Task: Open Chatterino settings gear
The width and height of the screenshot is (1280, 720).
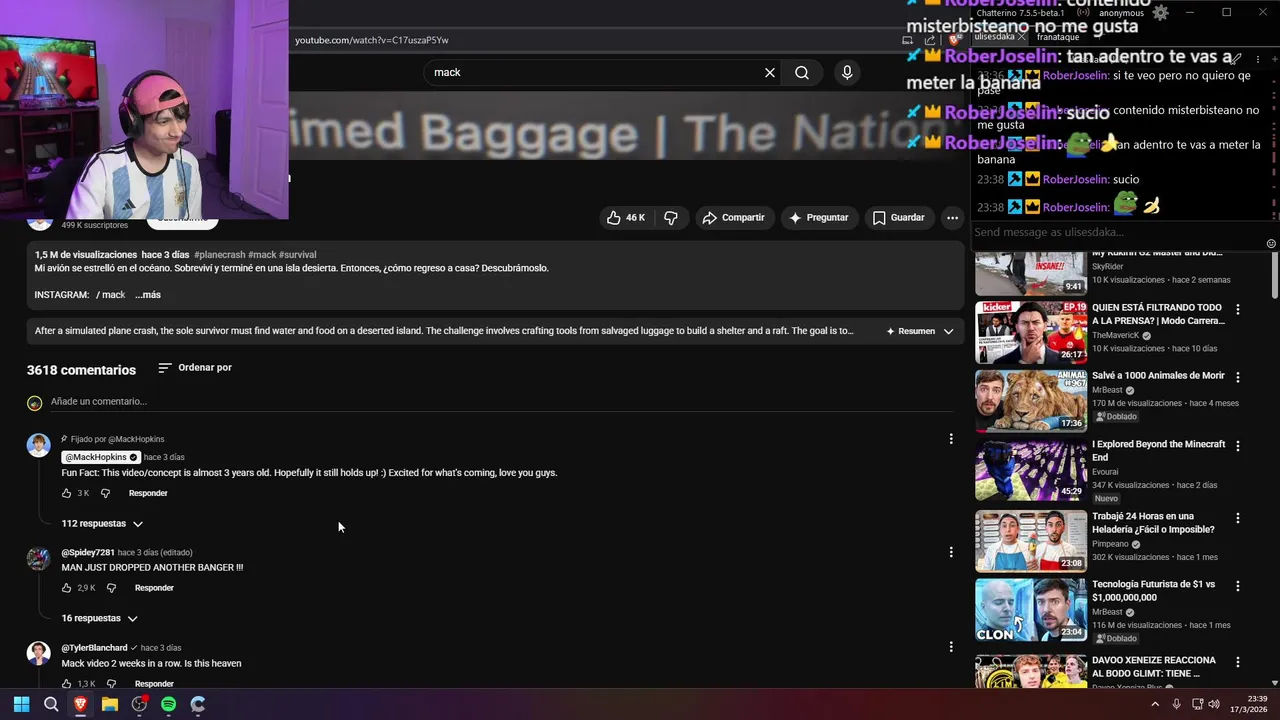Action: pyautogui.click(x=1160, y=13)
